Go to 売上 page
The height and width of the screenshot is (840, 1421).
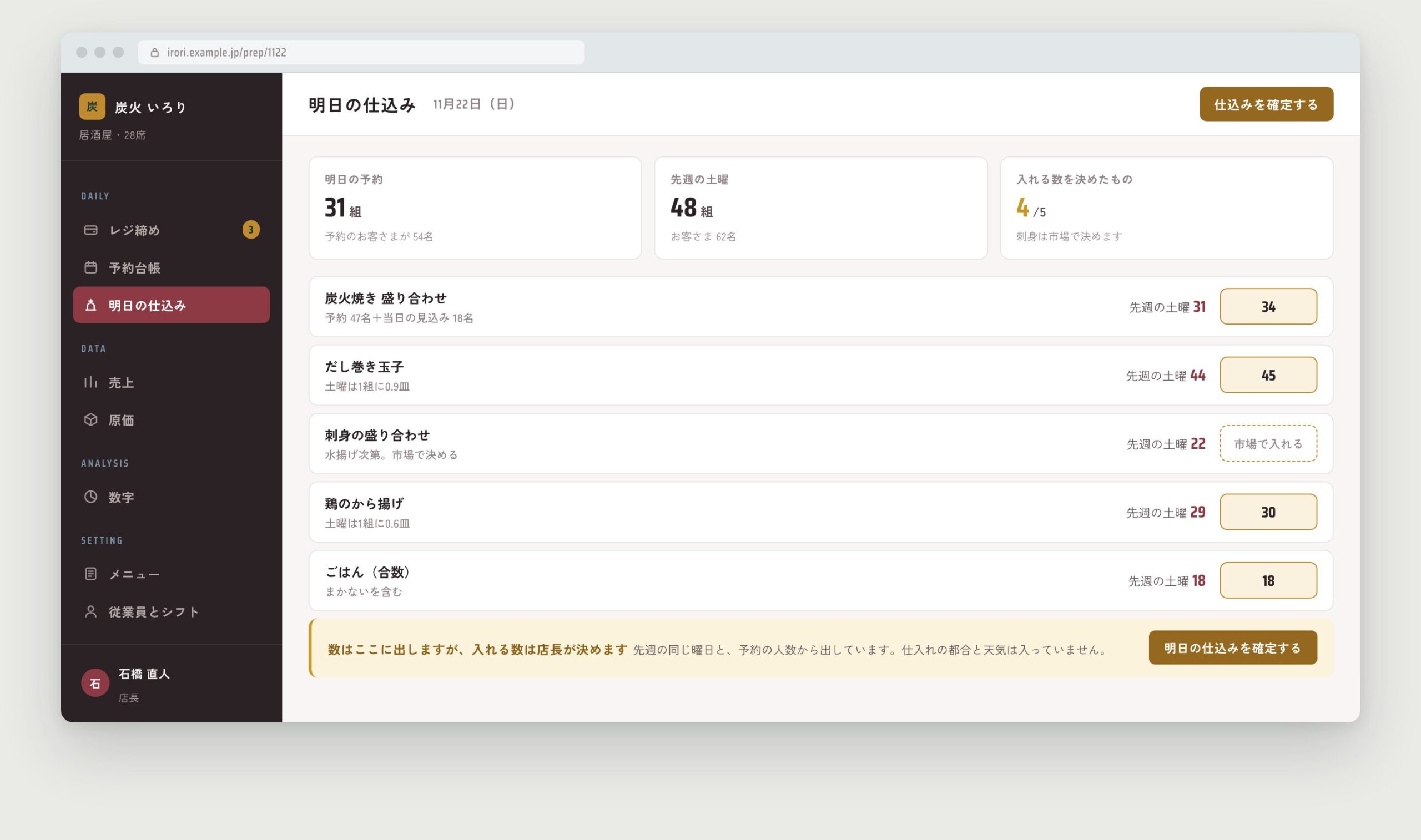click(x=172, y=382)
